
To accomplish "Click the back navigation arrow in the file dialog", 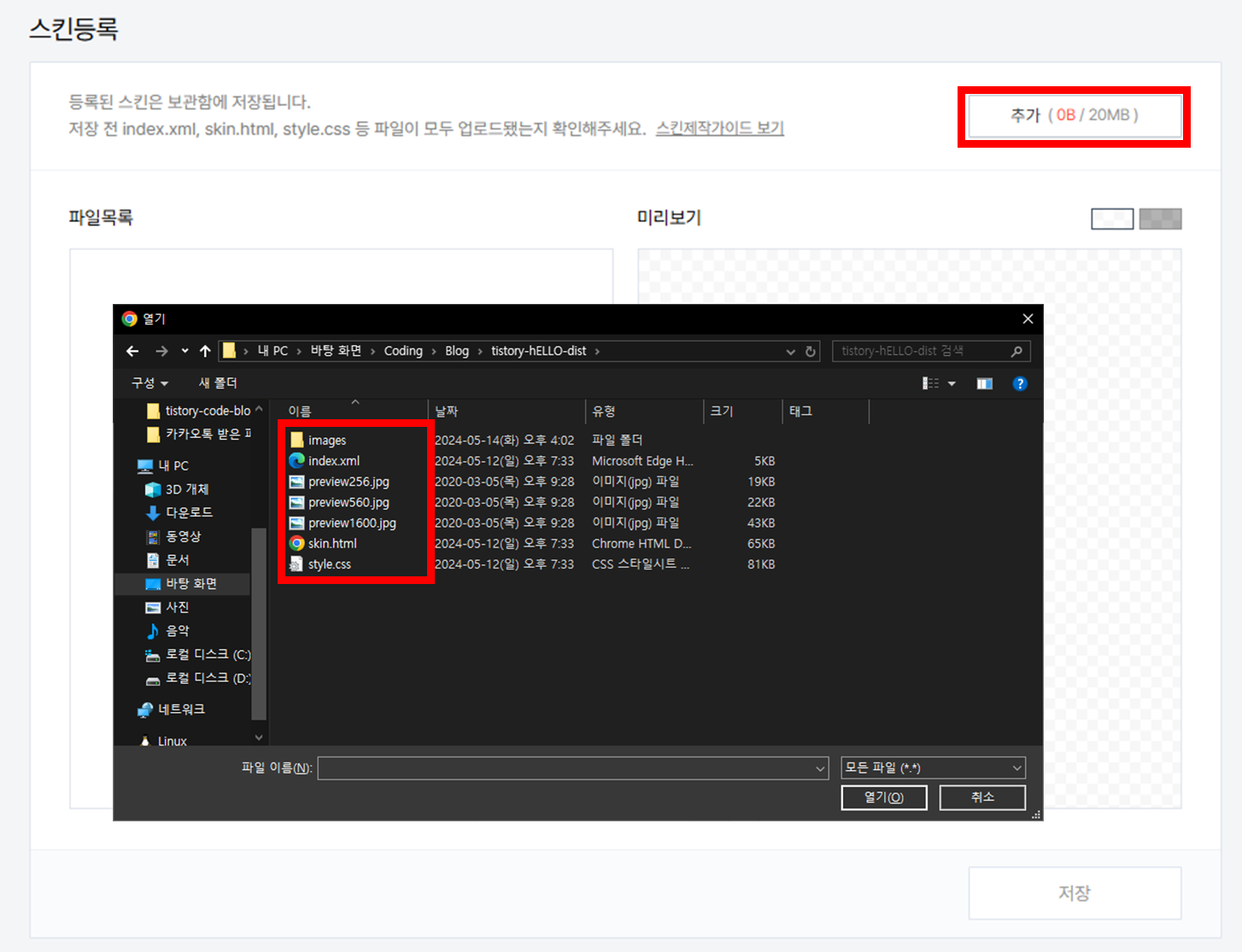I will [x=132, y=350].
